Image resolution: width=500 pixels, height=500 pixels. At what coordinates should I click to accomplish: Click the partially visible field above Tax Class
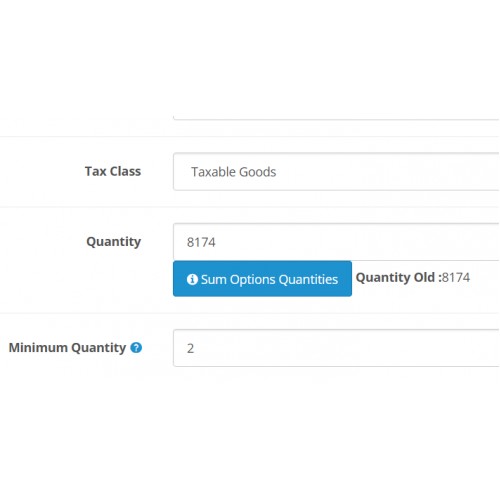click(336, 117)
